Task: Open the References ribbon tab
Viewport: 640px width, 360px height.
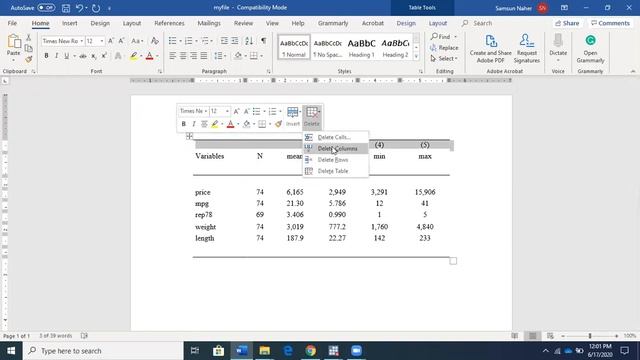Action: (x=169, y=23)
